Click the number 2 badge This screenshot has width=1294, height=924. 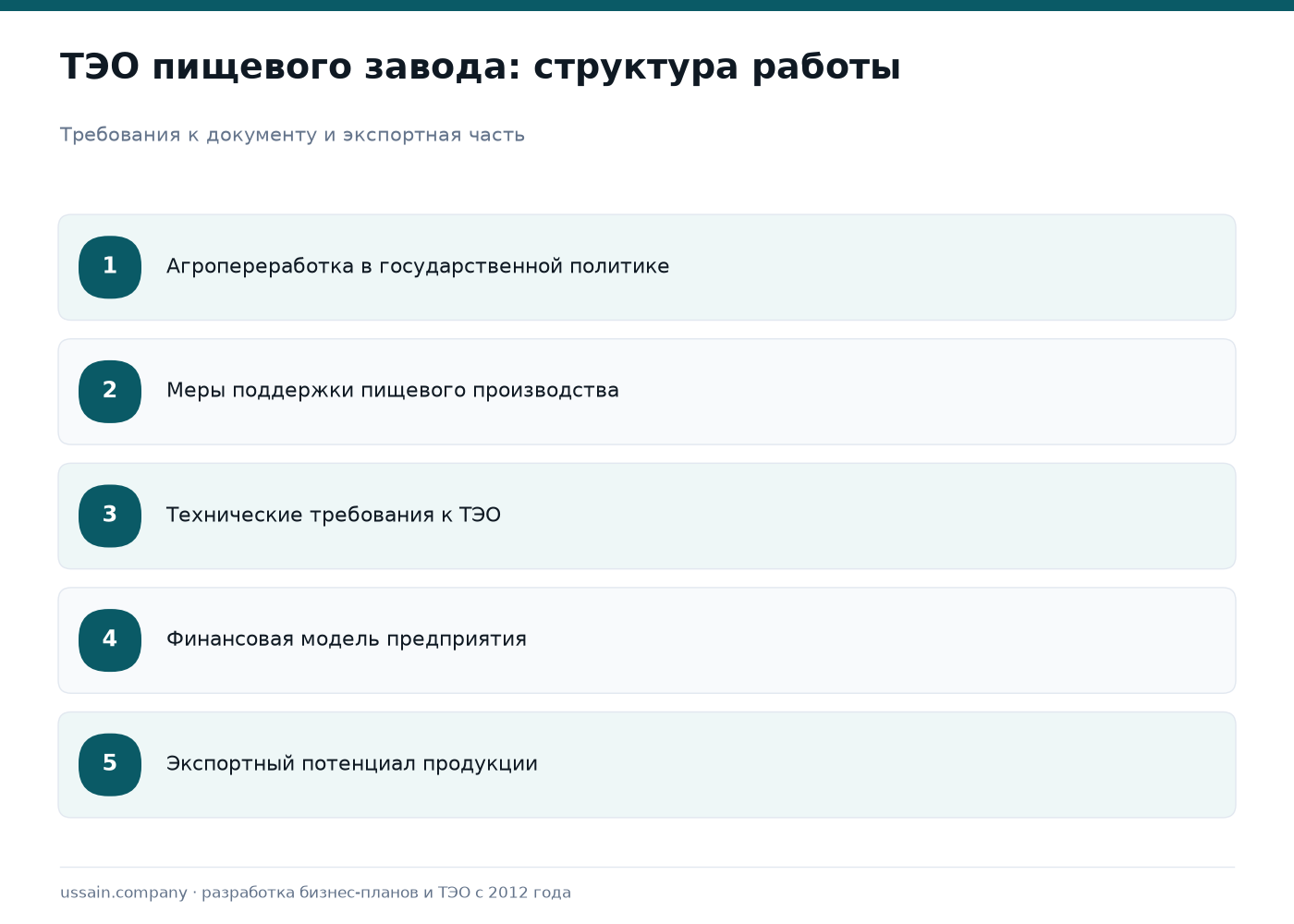pos(110,392)
